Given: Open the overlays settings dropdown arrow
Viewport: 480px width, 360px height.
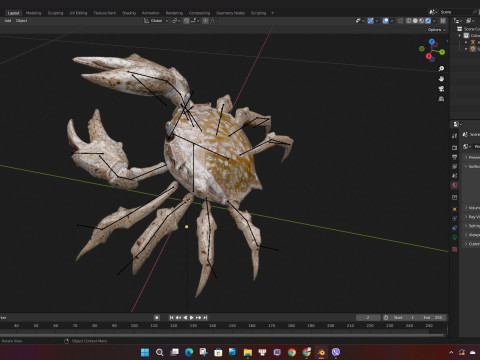Looking at the screenshot, I should tap(392, 21).
